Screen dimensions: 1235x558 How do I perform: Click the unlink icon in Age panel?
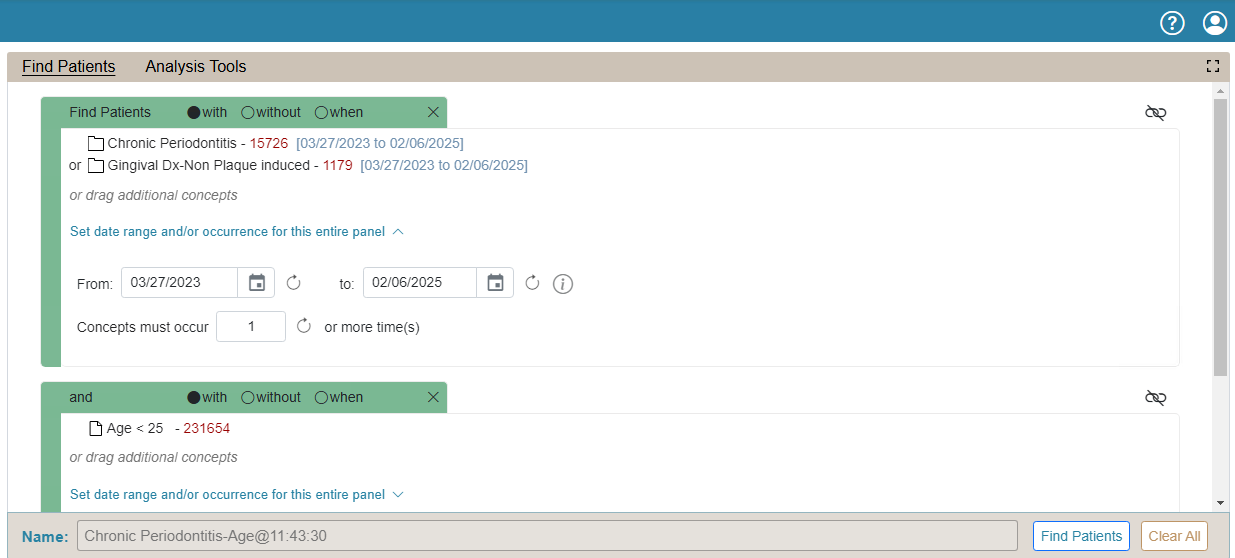click(1155, 398)
